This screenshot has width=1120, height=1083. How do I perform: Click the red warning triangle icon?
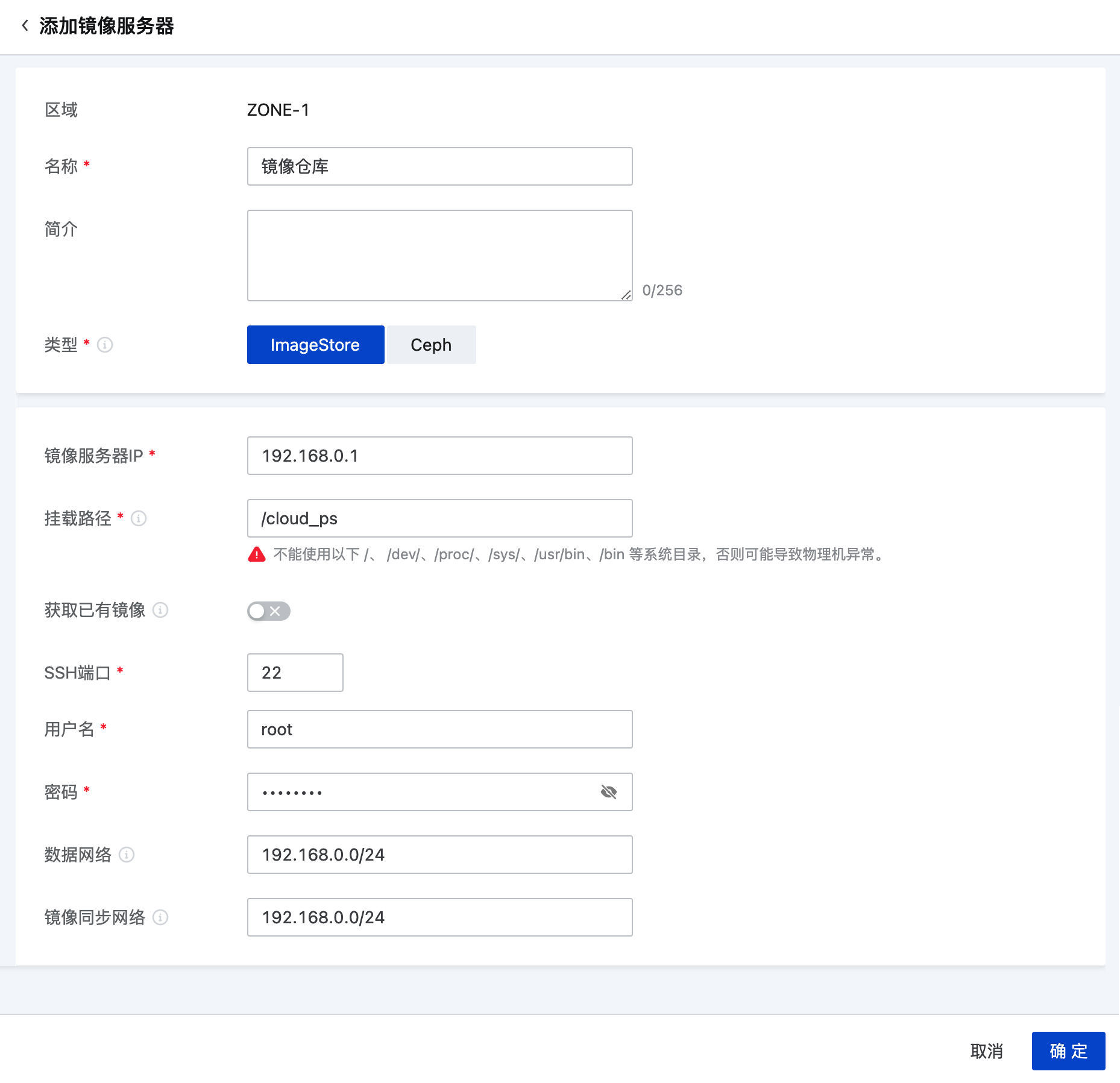pyautogui.click(x=257, y=554)
